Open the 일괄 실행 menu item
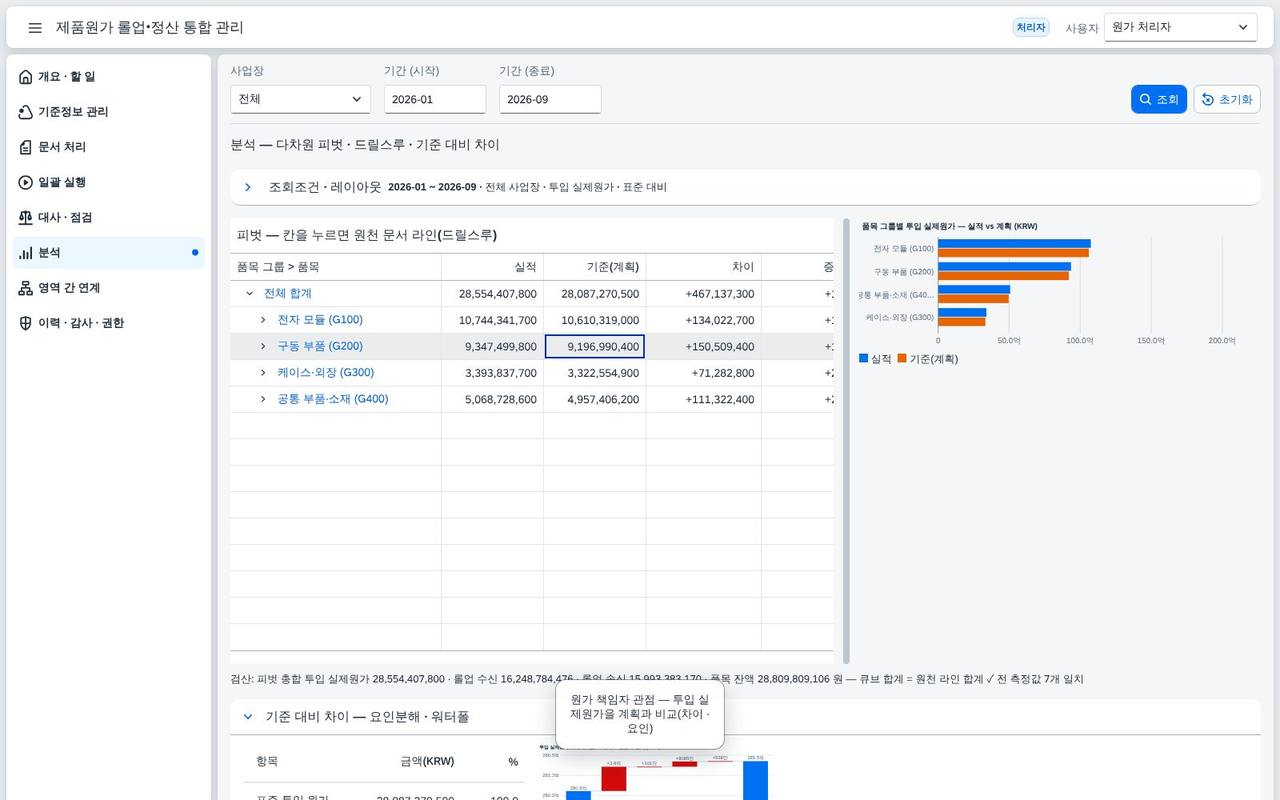Screen dimensions: 1280x800 coord(109,182)
